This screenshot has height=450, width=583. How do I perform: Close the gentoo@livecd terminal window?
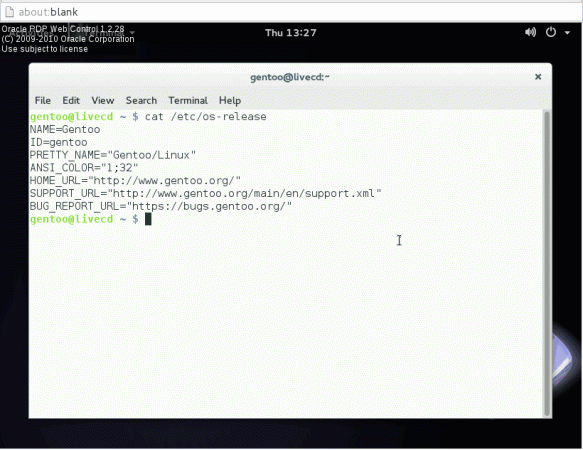coord(538,77)
